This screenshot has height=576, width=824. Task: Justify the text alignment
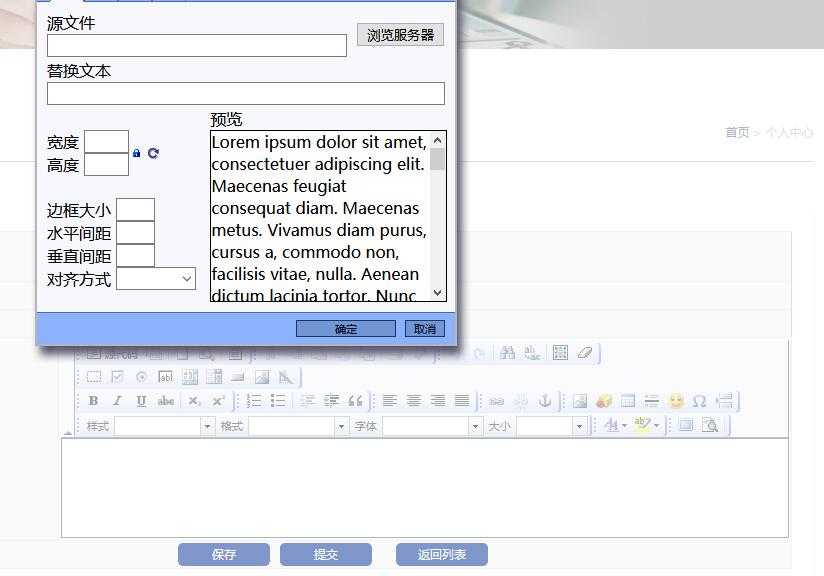click(x=462, y=401)
